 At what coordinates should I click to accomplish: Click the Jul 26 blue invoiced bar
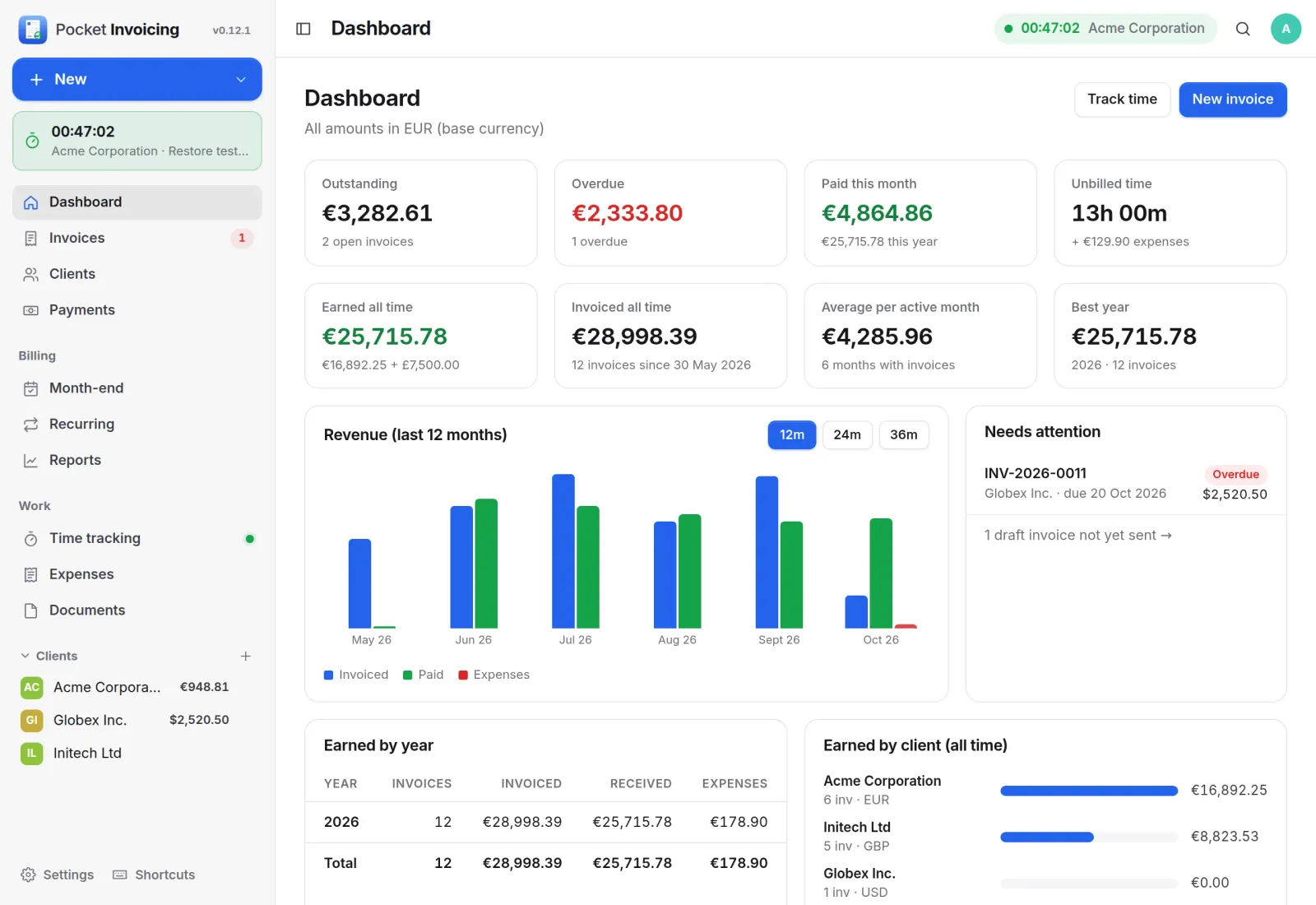click(x=563, y=551)
